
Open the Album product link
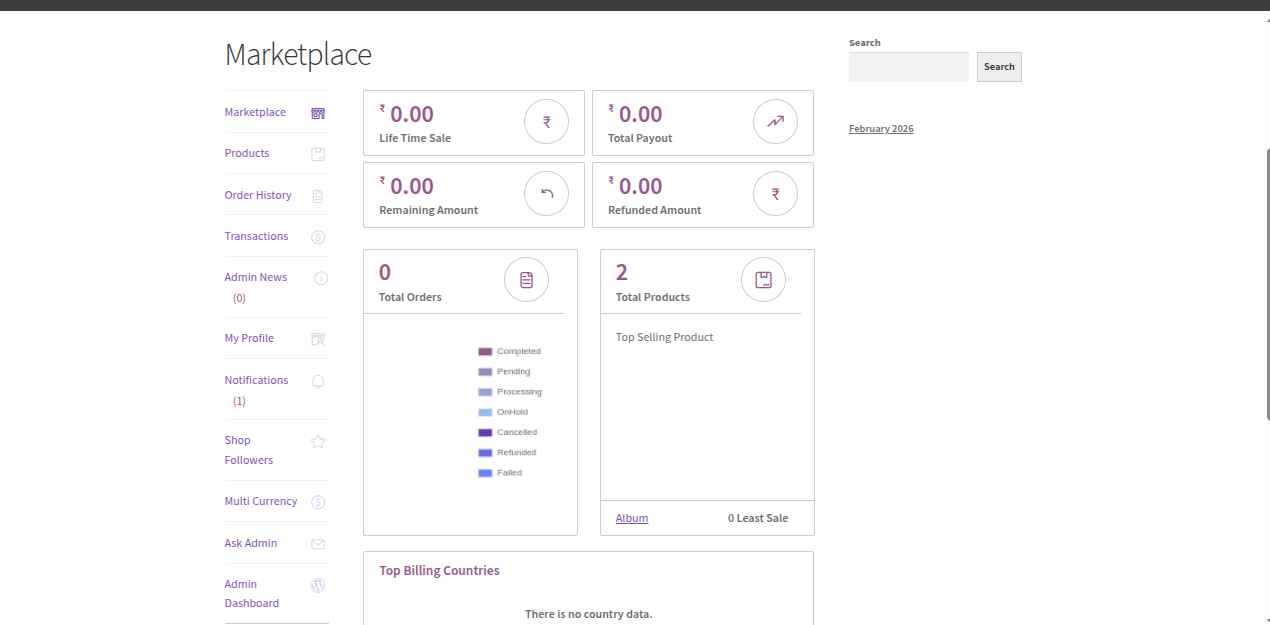631,518
